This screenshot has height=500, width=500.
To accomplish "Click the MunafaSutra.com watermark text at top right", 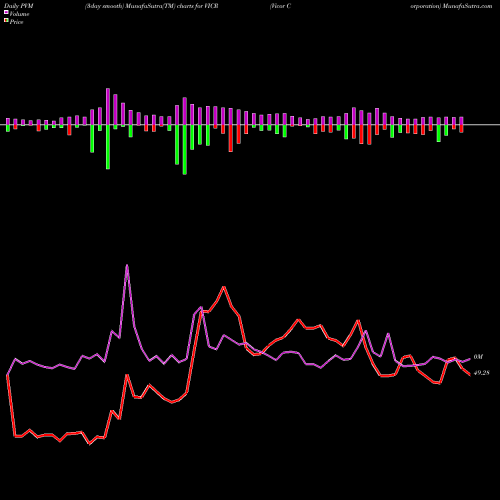I will [468, 6].
